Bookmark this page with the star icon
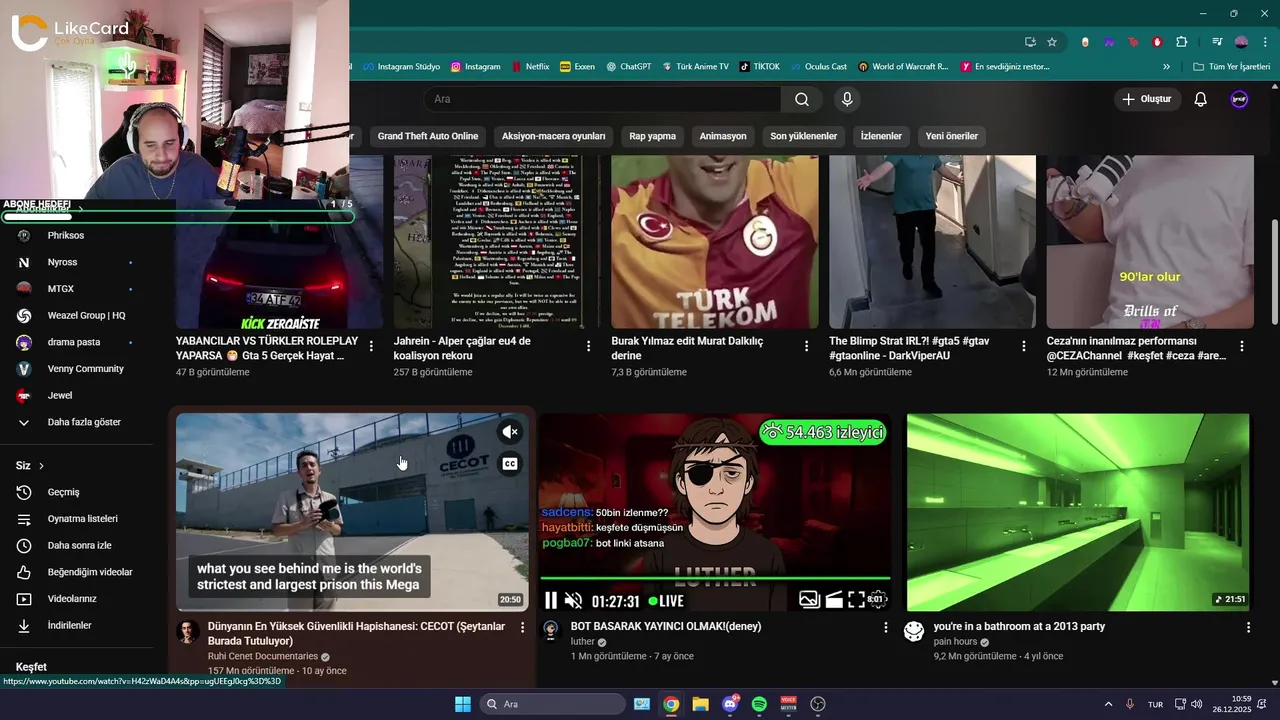 point(1052,42)
